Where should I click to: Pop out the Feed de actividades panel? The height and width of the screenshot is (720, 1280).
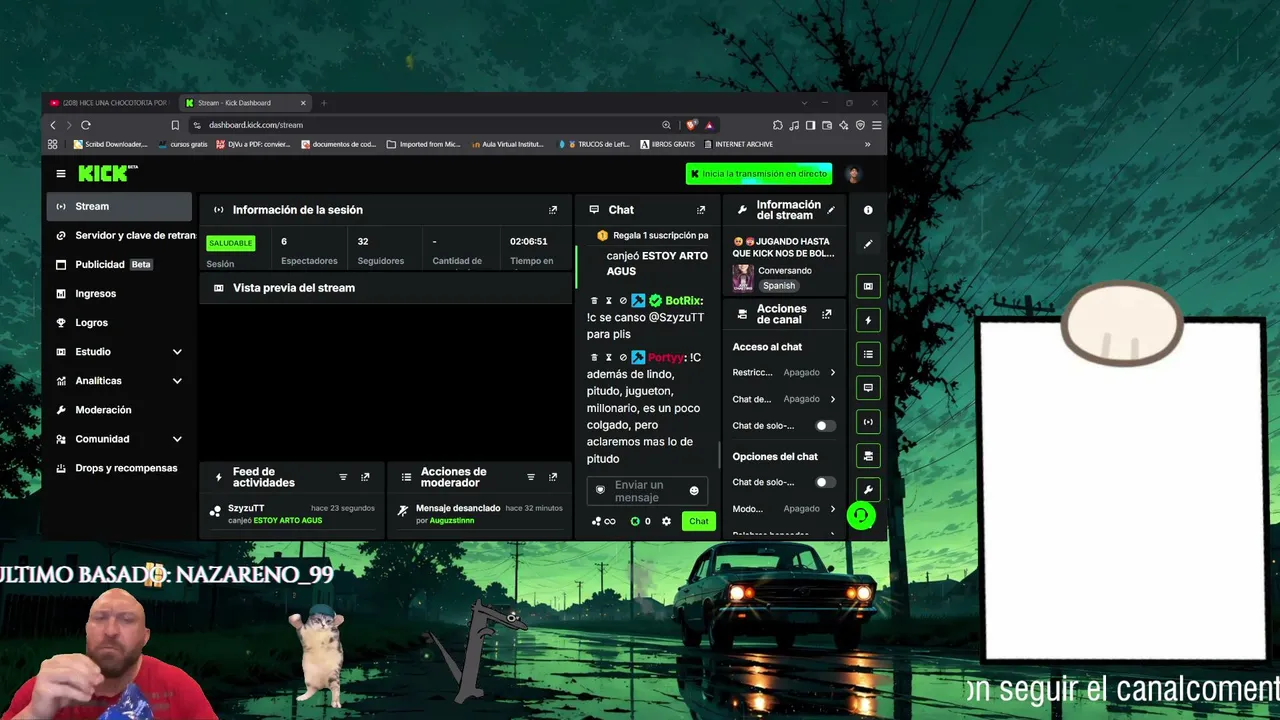pos(365,477)
